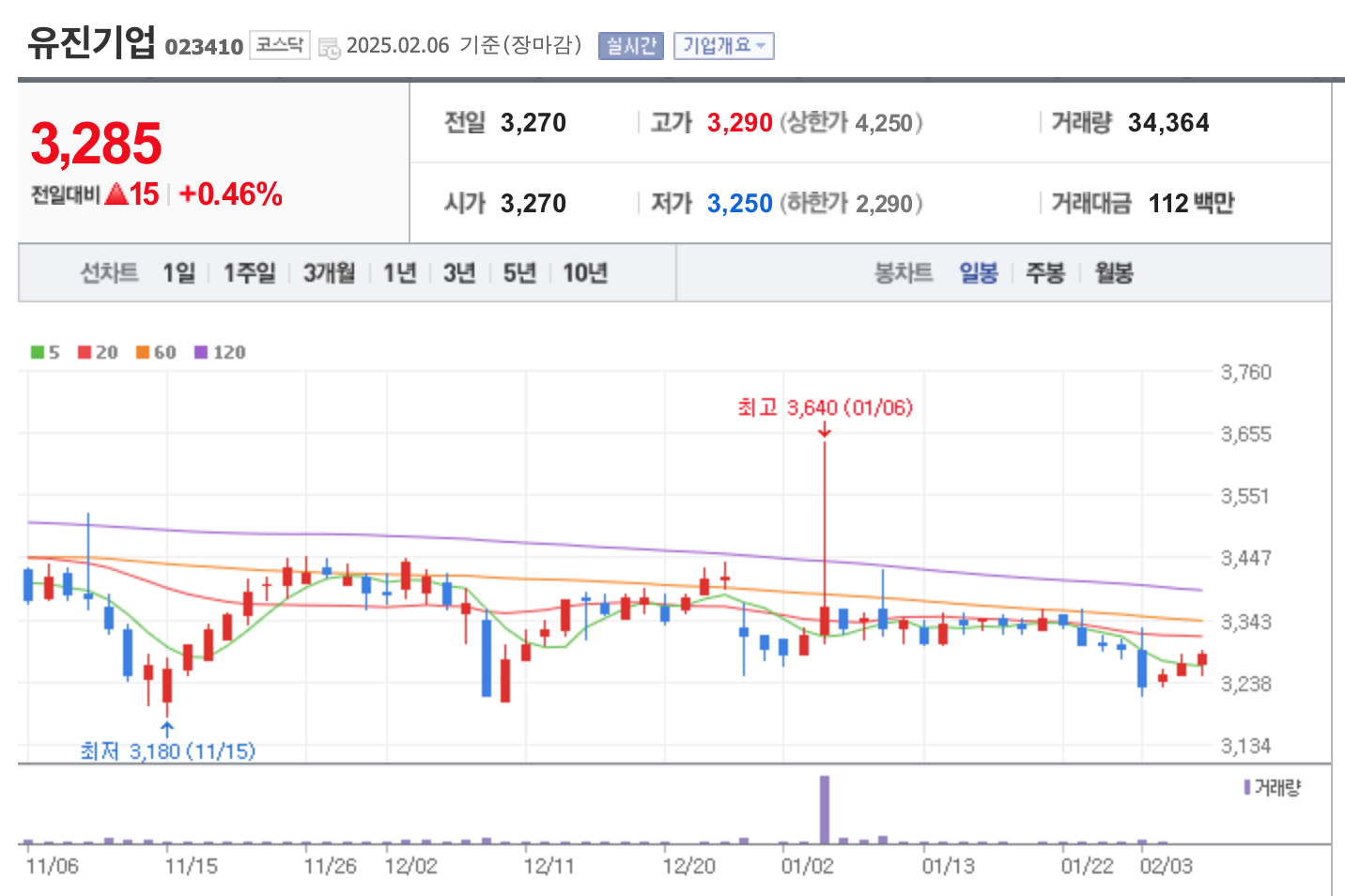This screenshot has width=1345, height=896.
Task: Select the 1주일 line chart tab
Action: [x=250, y=272]
